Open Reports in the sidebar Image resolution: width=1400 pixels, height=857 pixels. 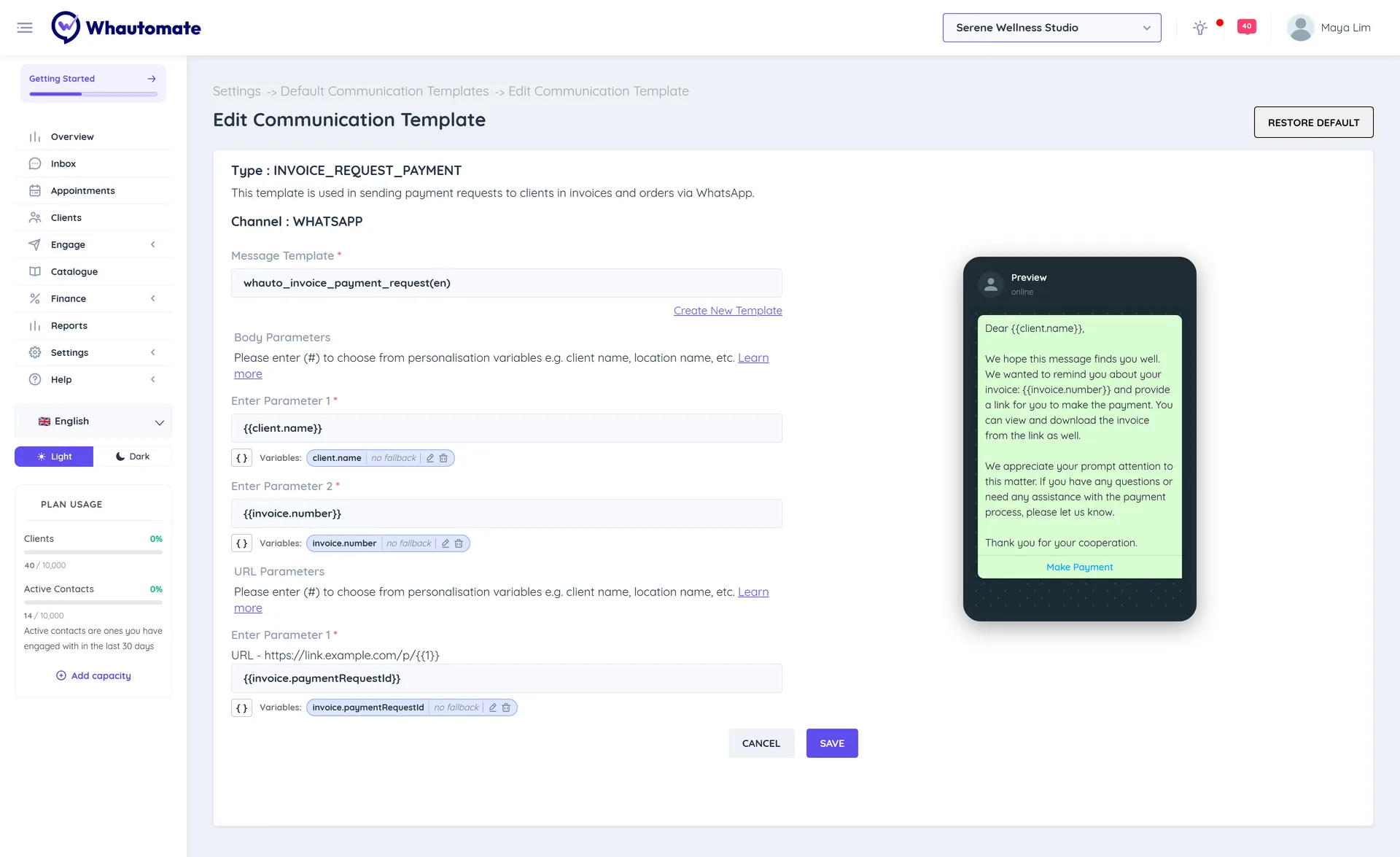93,326
